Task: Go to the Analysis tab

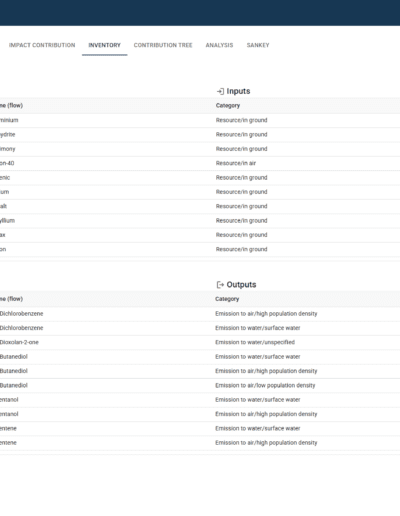Action: point(219,45)
